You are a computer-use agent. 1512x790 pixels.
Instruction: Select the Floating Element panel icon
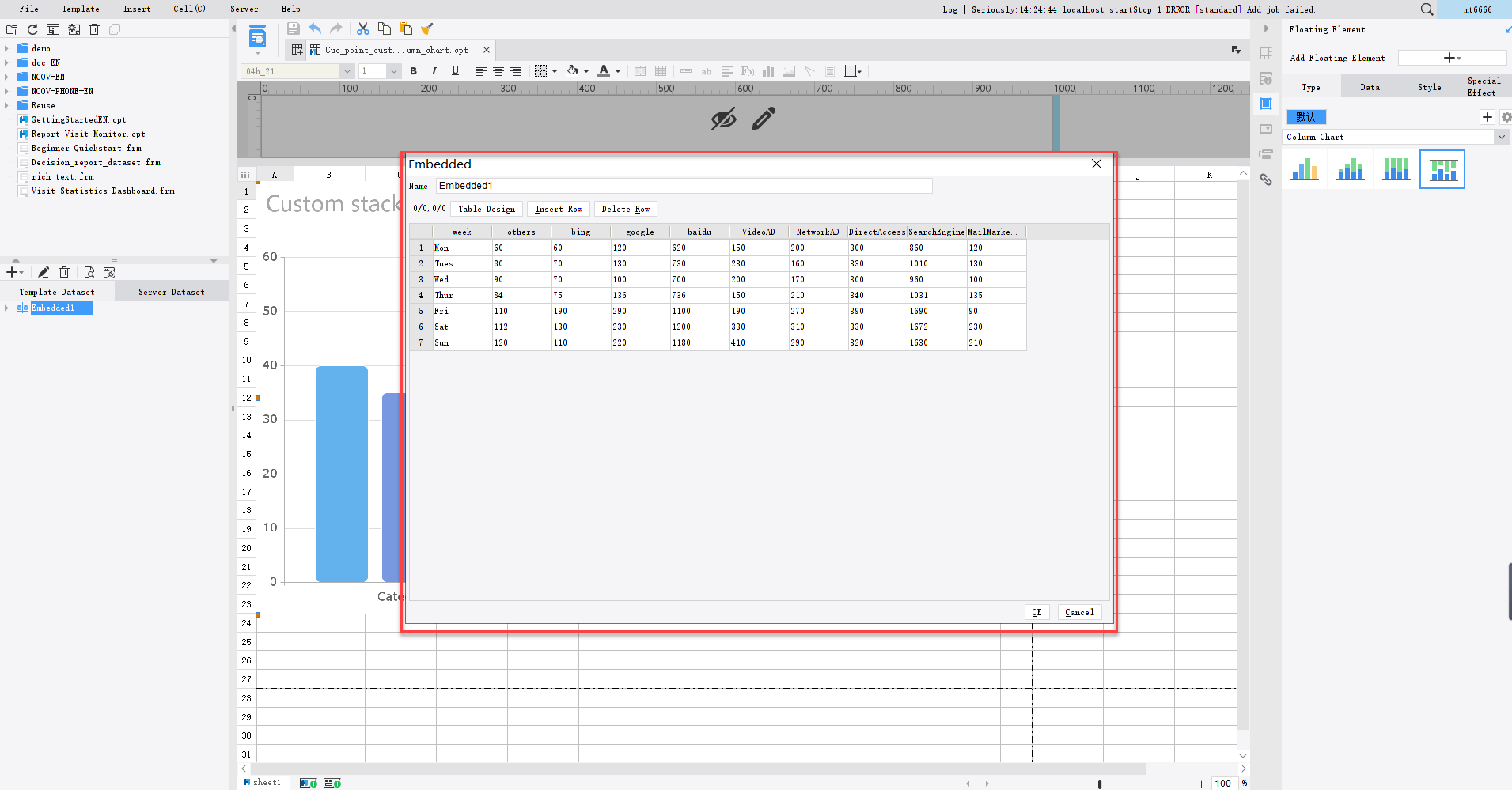coord(1266,104)
